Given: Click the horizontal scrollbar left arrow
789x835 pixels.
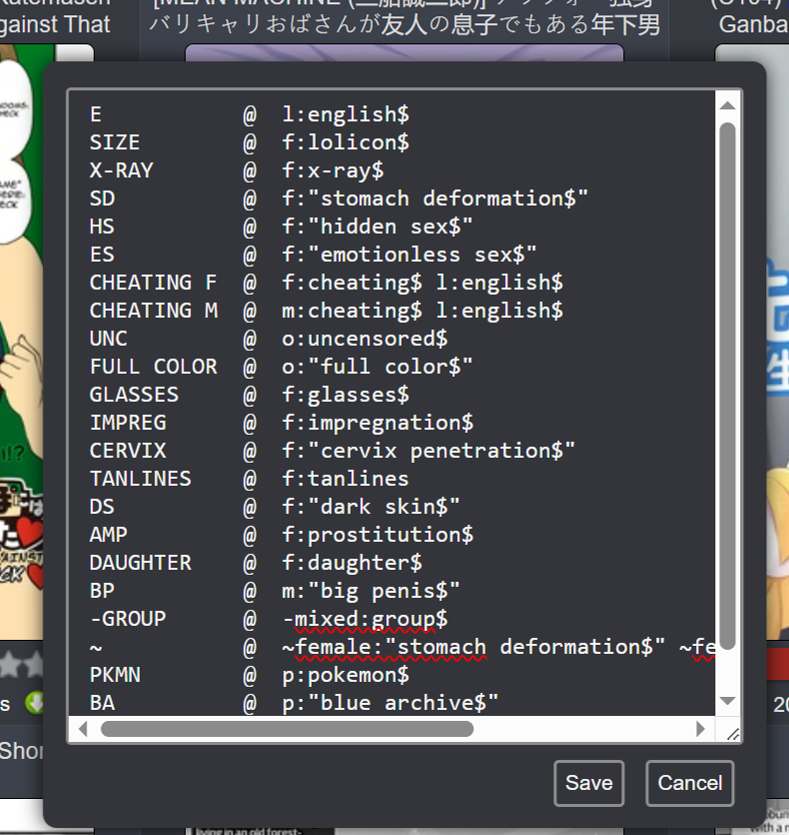Looking at the screenshot, I should pyautogui.click(x=83, y=729).
